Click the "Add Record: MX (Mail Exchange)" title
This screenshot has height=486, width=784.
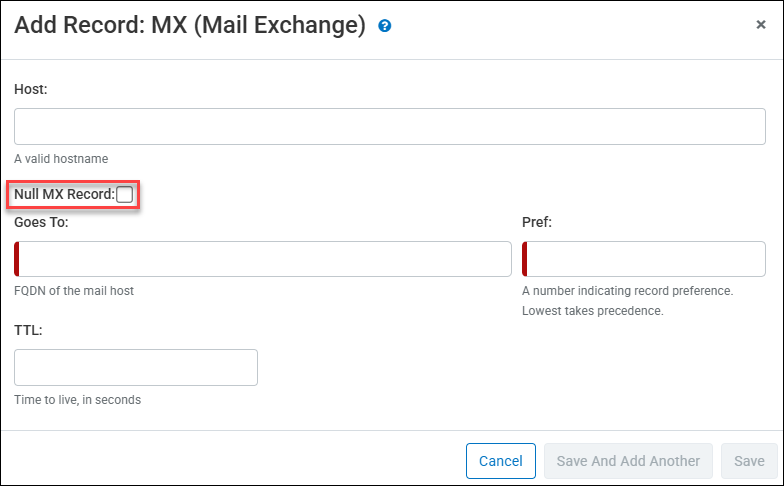click(190, 26)
